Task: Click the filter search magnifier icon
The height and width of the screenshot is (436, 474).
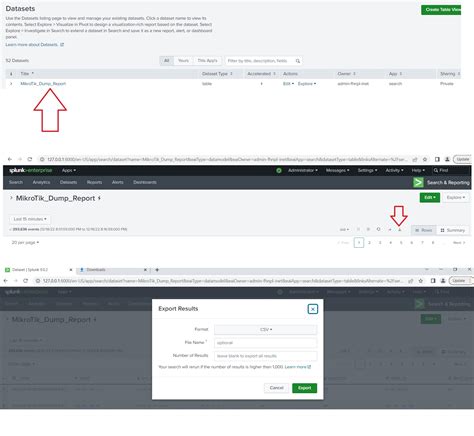Action: tap(298, 61)
